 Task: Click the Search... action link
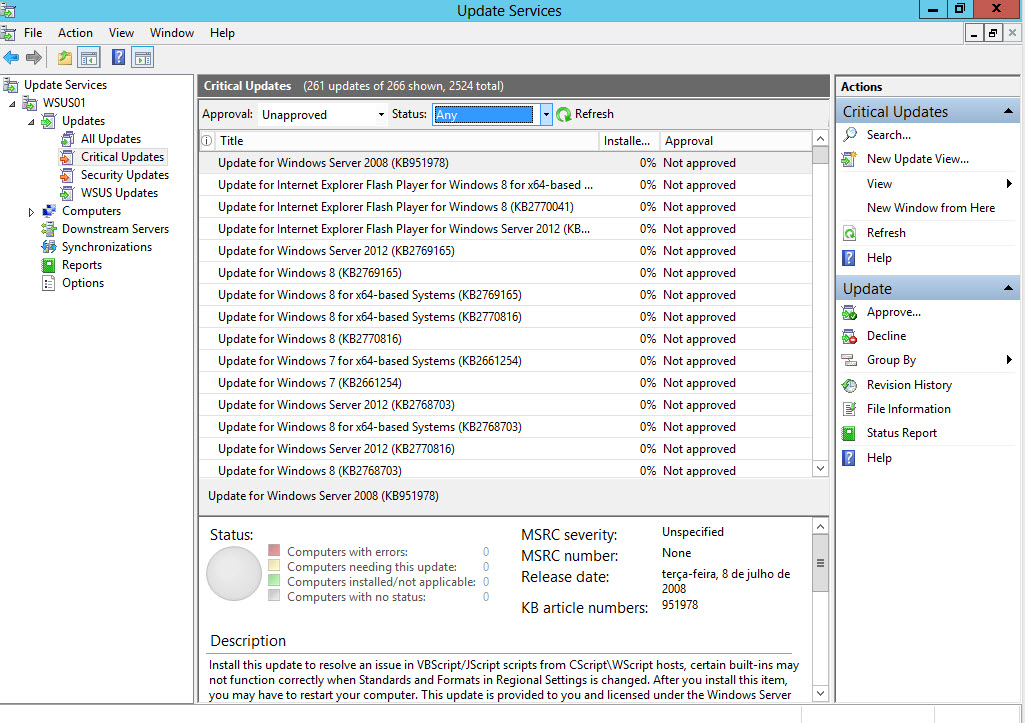[888, 135]
